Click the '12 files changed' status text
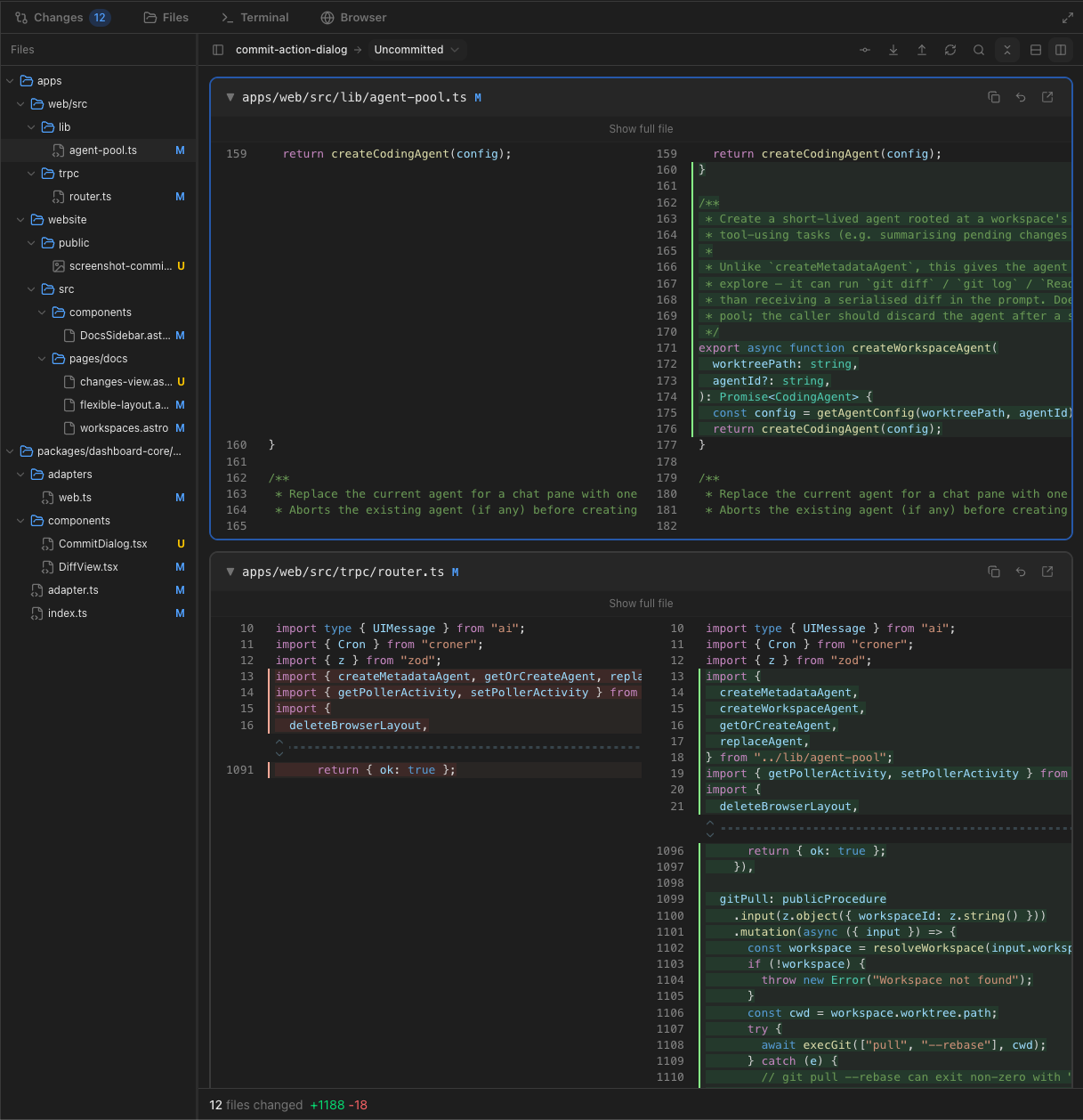 pos(256,1105)
